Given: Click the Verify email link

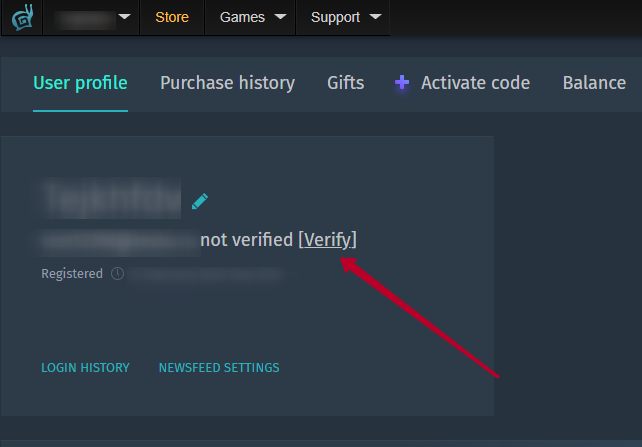Looking at the screenshot, I should click(327, 239).
